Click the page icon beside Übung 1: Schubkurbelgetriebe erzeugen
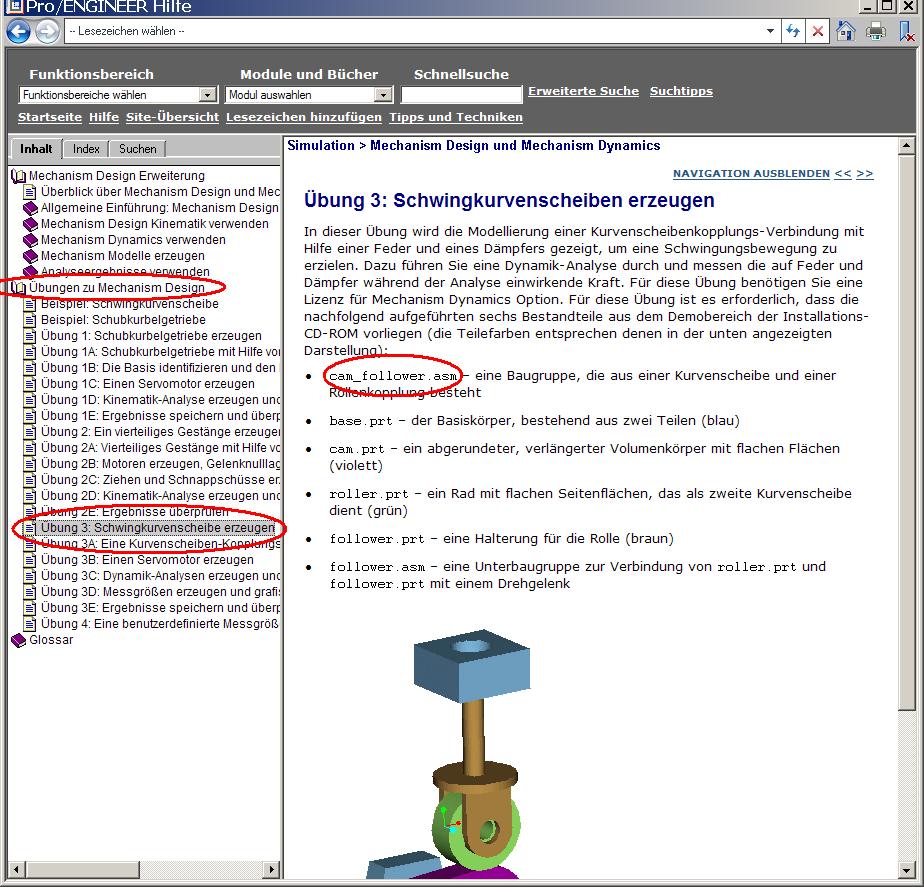 [29, 335]
